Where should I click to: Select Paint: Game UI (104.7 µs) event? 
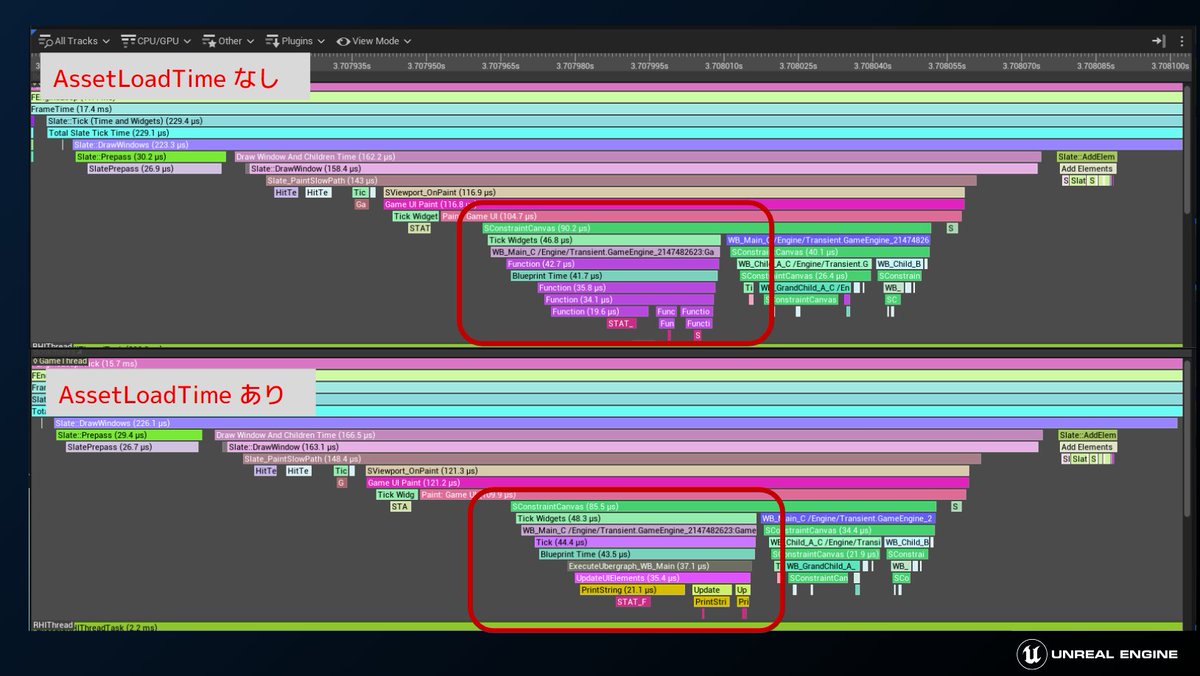point(702,216)
